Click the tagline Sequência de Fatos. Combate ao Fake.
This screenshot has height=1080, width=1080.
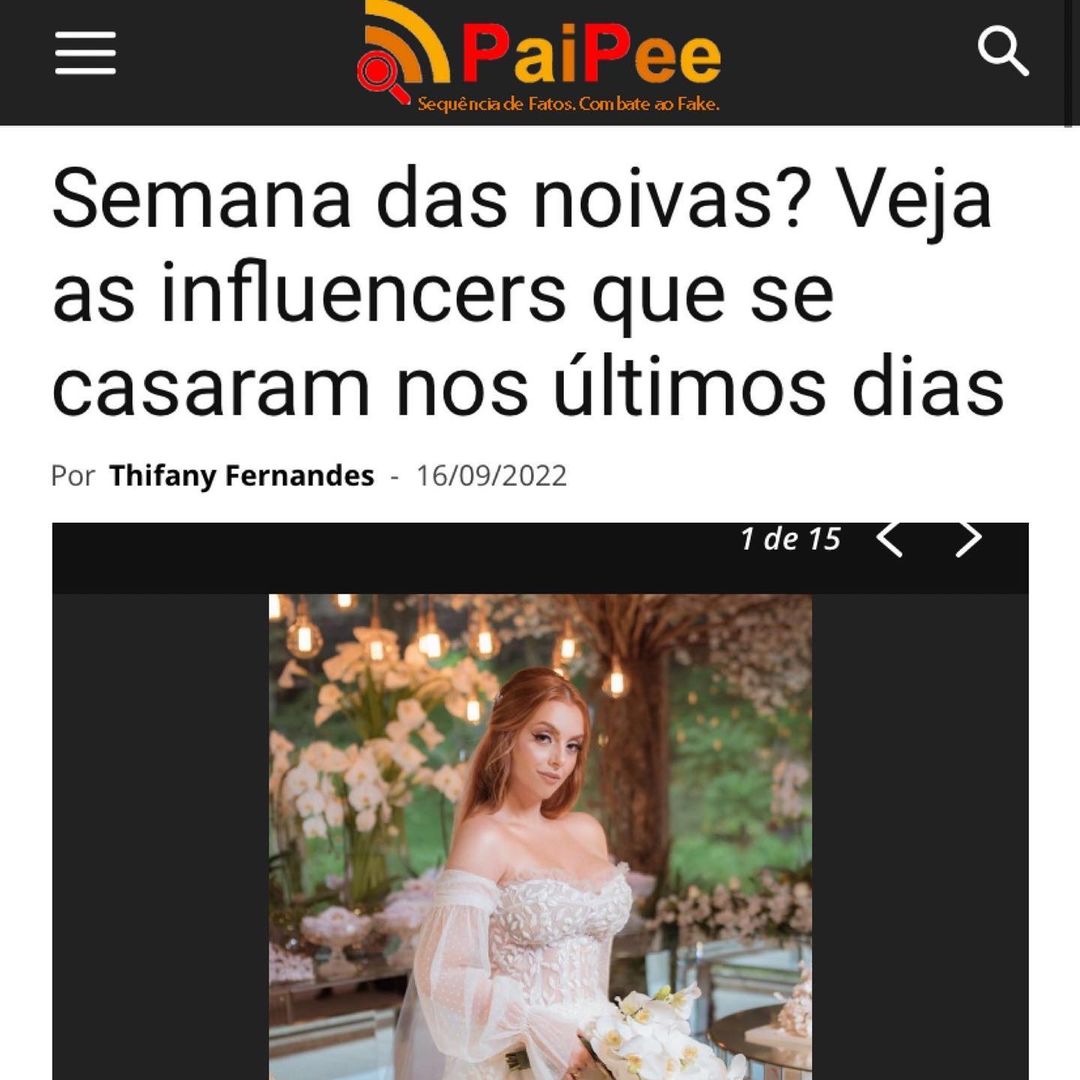tap(568, 104)
